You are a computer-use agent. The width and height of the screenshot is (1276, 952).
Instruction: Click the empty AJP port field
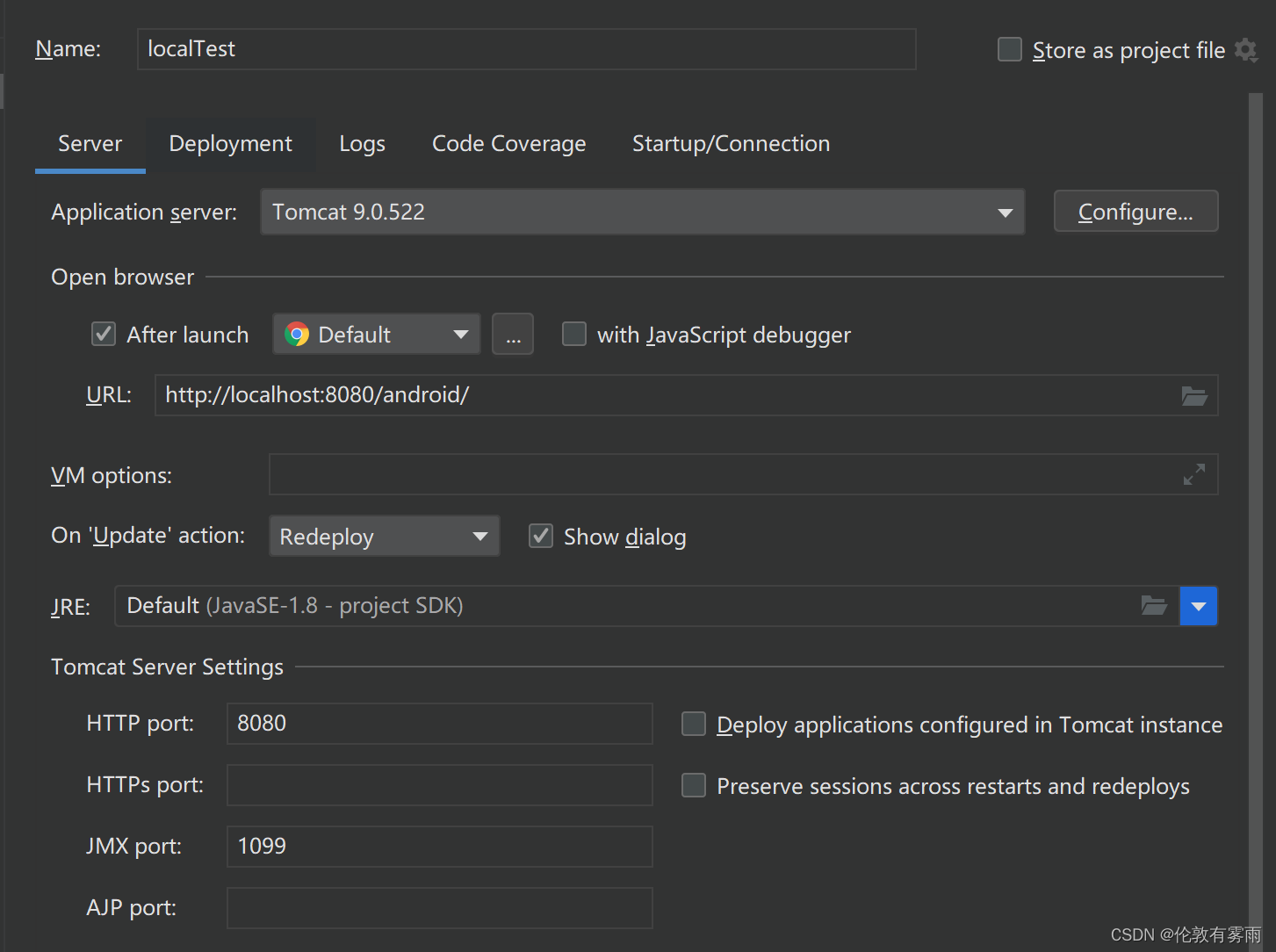point(440,908)
